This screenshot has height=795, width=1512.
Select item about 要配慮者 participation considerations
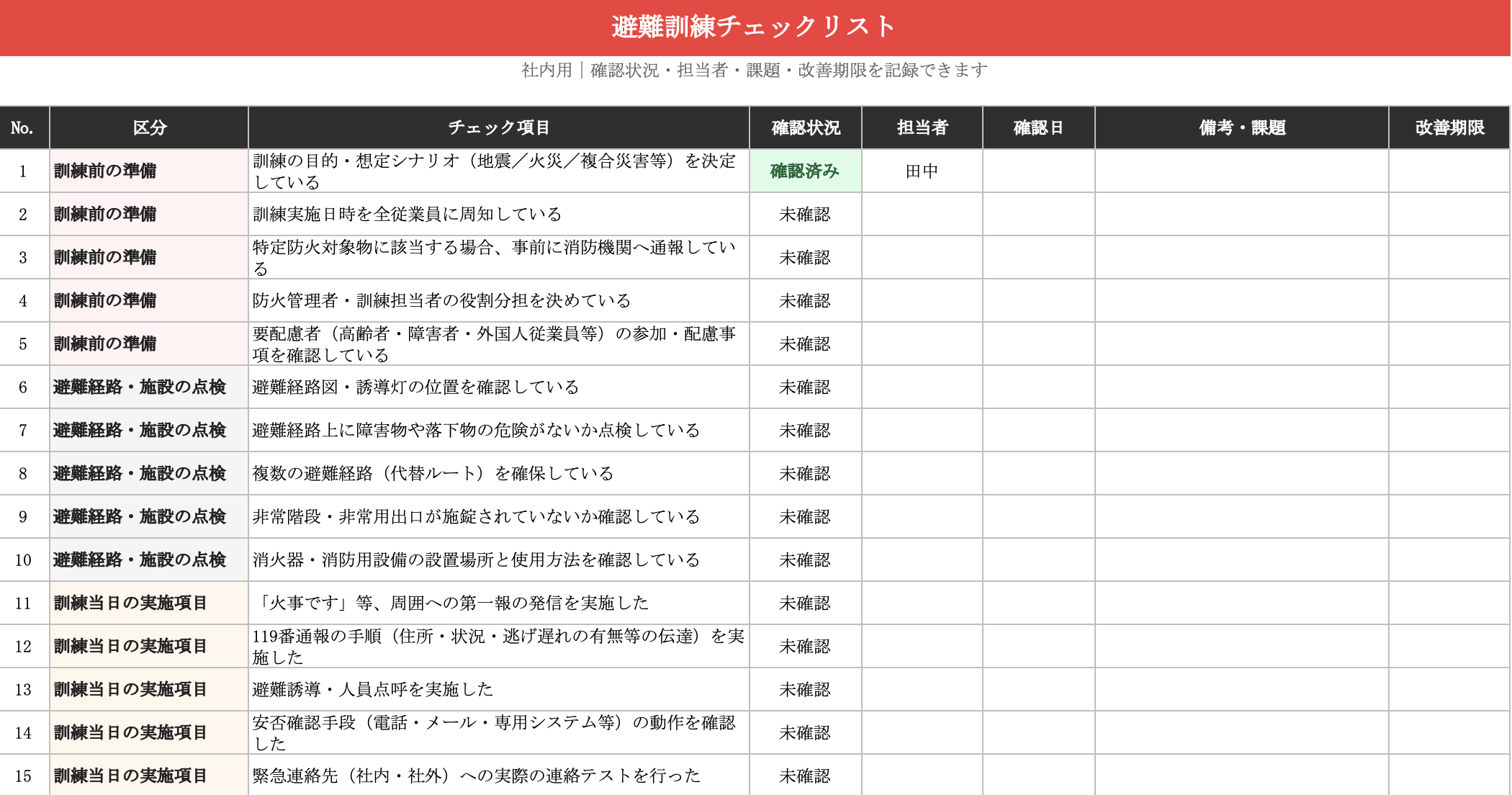coord(498,343)
